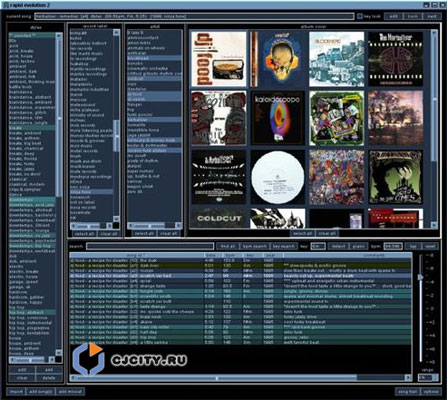Click the bpm reset button
This screenshot has width=447, height=400.
(x=430, y=246)
